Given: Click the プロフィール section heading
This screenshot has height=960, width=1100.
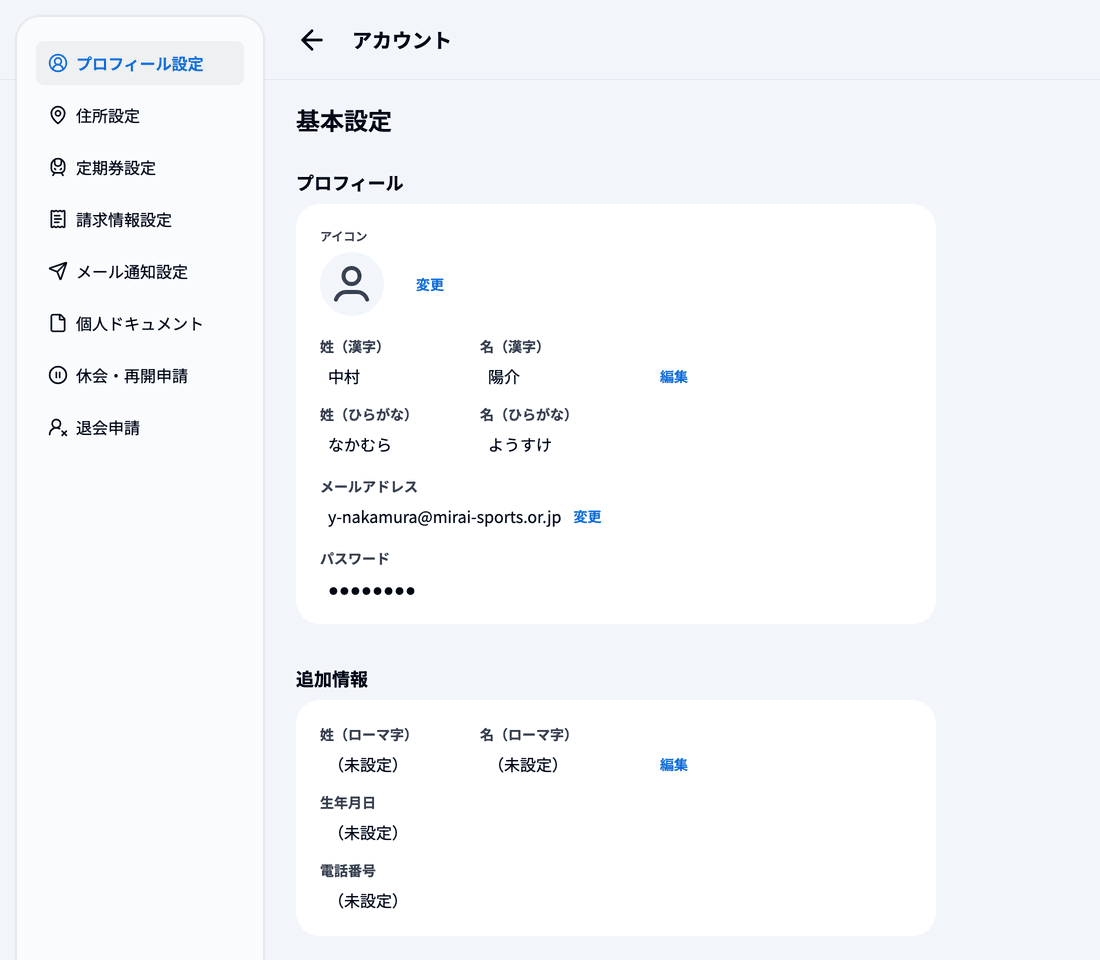Looking at the screenshot, I should [349, 183].
